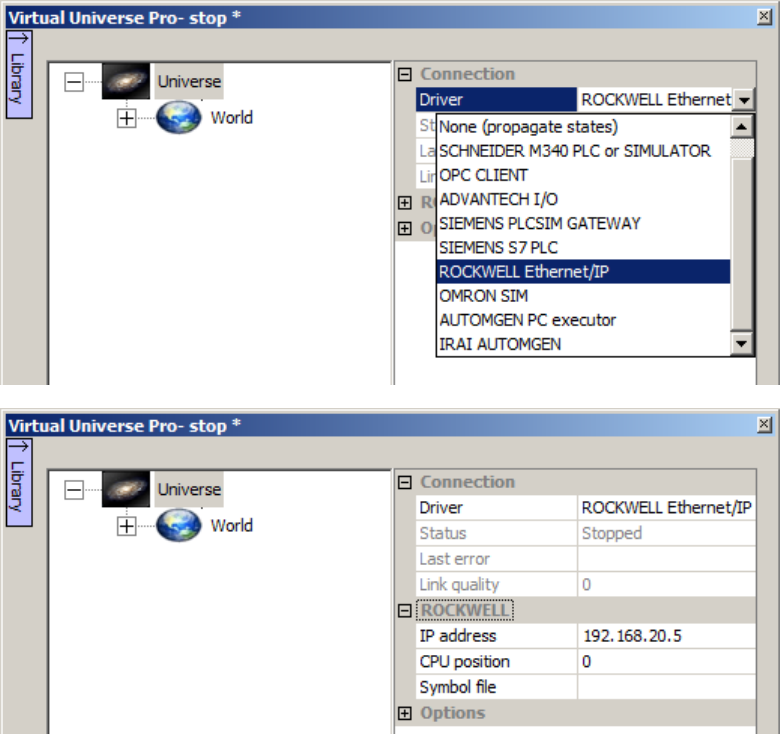Choose OMRON SIM driver

[583, 296]
